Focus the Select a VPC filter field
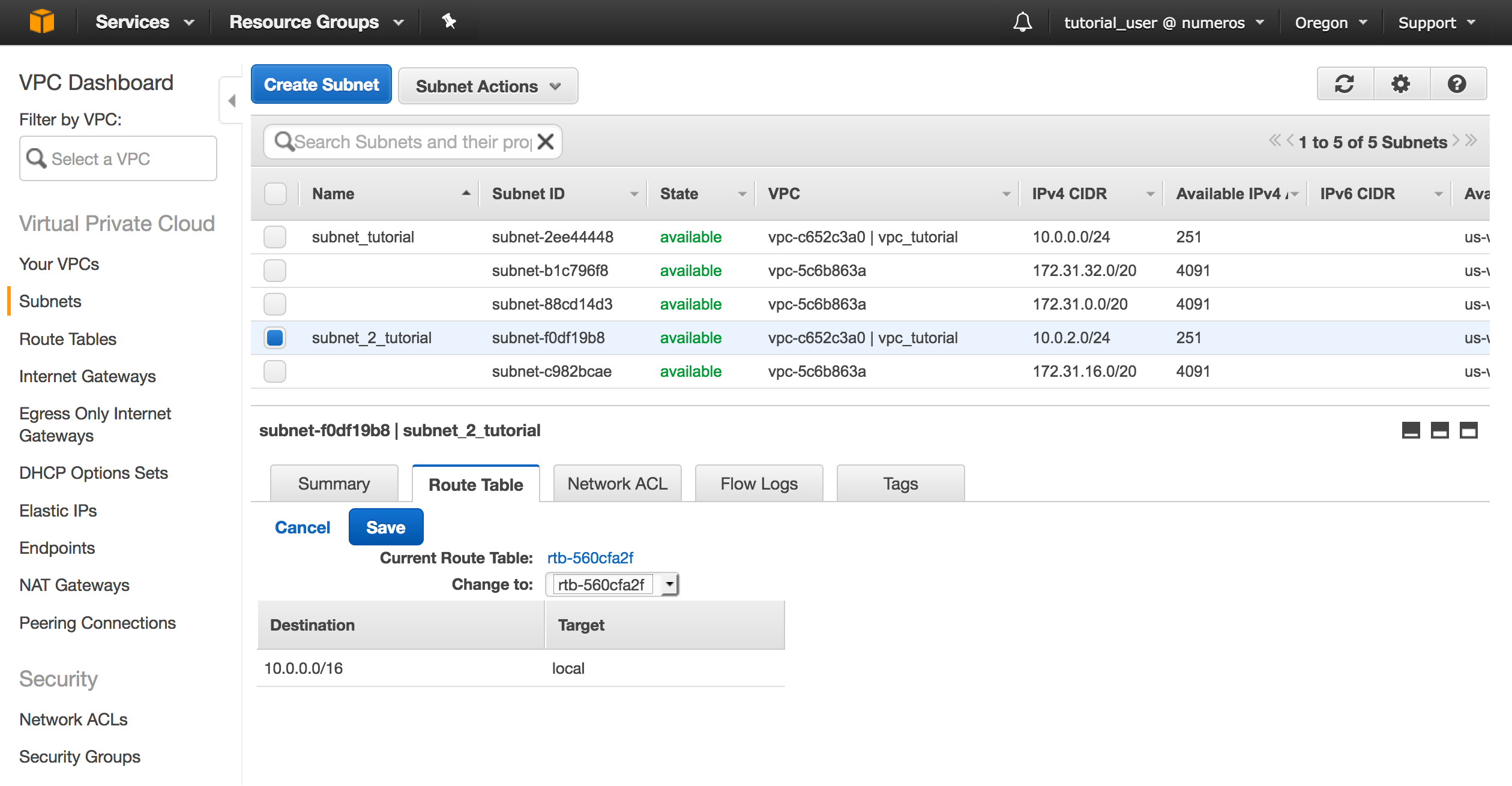This screenshot has width=1512, height=786. point(118,158)
